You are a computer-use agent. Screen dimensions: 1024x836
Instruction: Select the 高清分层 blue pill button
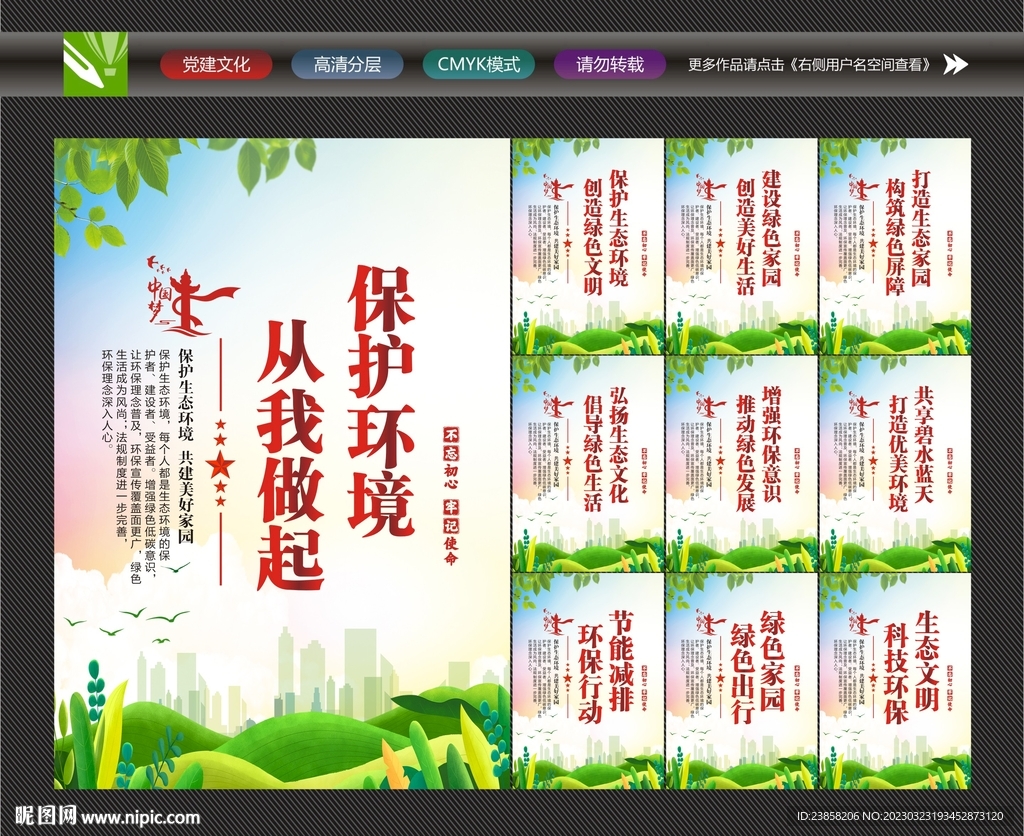(x=347, y=65)
